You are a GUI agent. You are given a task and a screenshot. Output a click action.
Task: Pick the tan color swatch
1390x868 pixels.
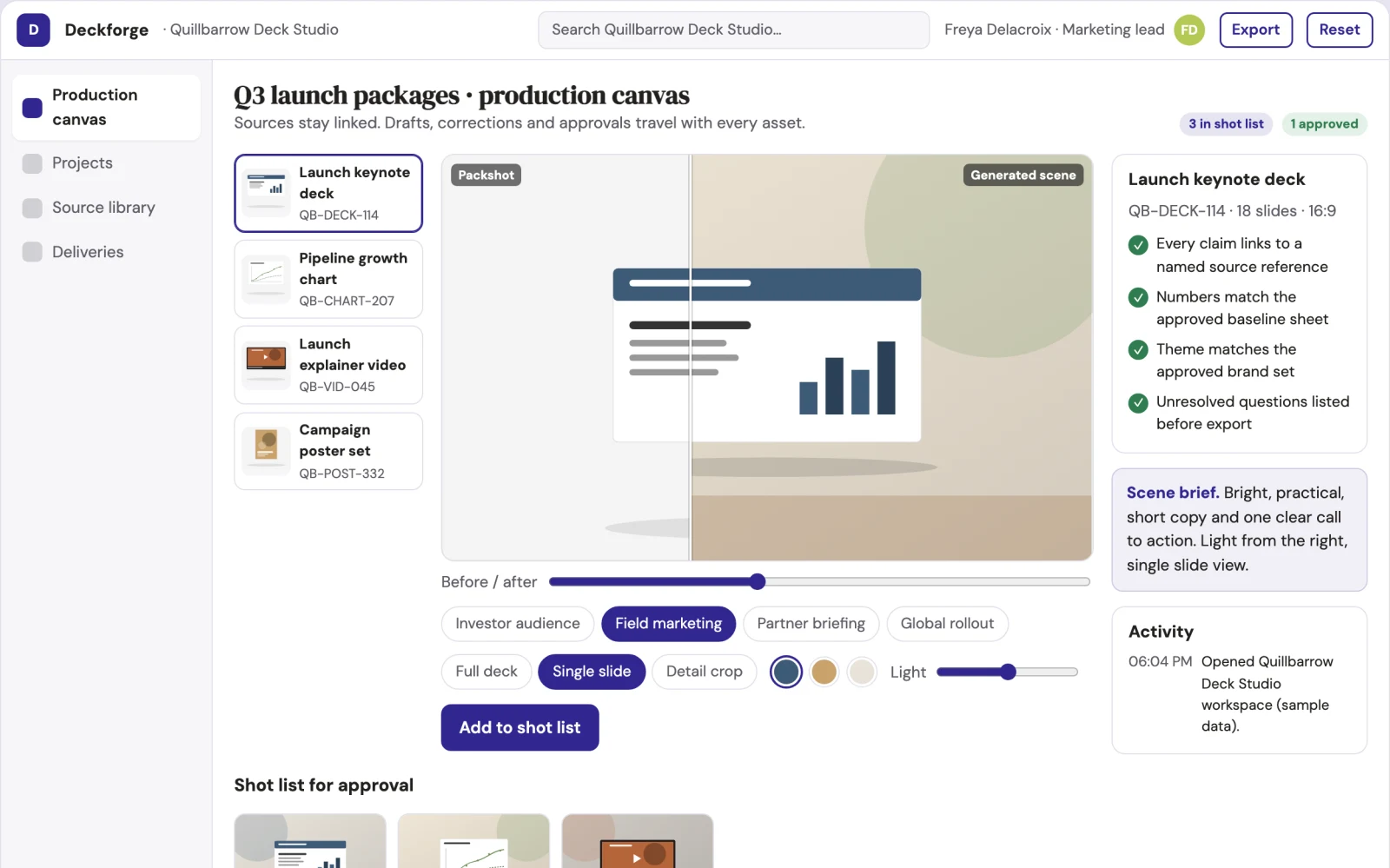click(824, 672)
